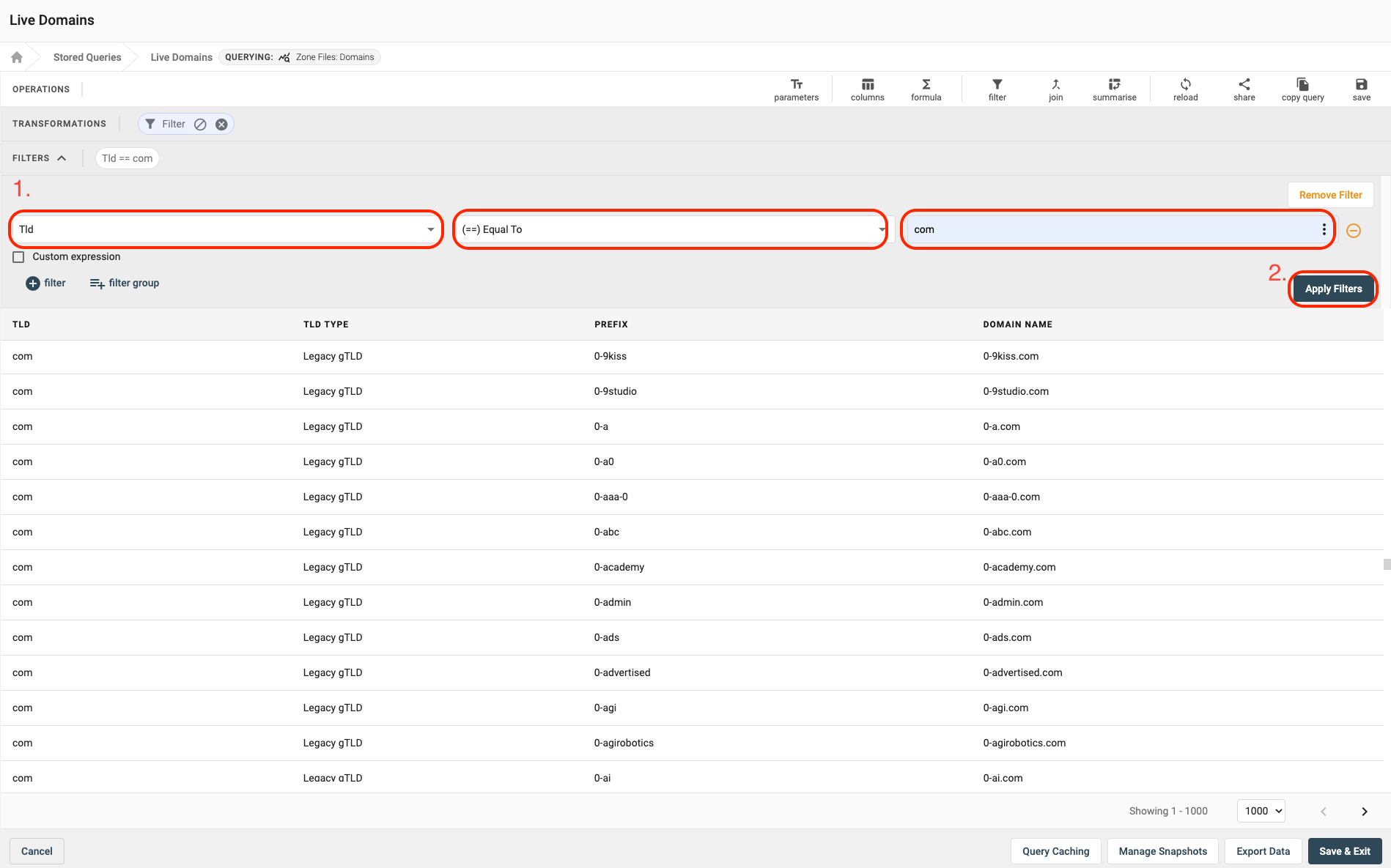Screen dimensions: 1391x868
Task: Click the join operation icon
Action: pos(1055,89)
